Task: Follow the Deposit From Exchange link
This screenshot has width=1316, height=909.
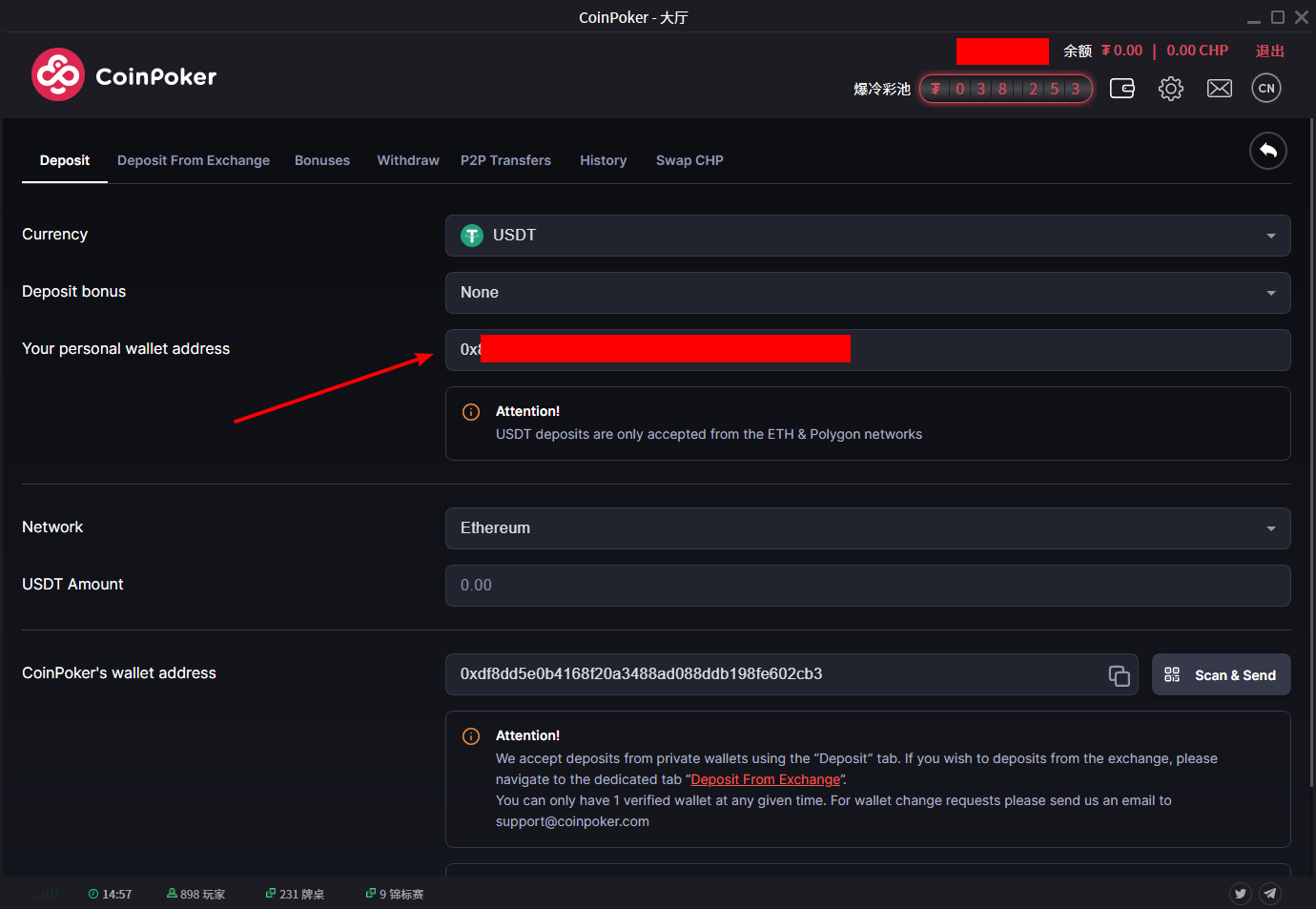Action: (x=766, y=779)
